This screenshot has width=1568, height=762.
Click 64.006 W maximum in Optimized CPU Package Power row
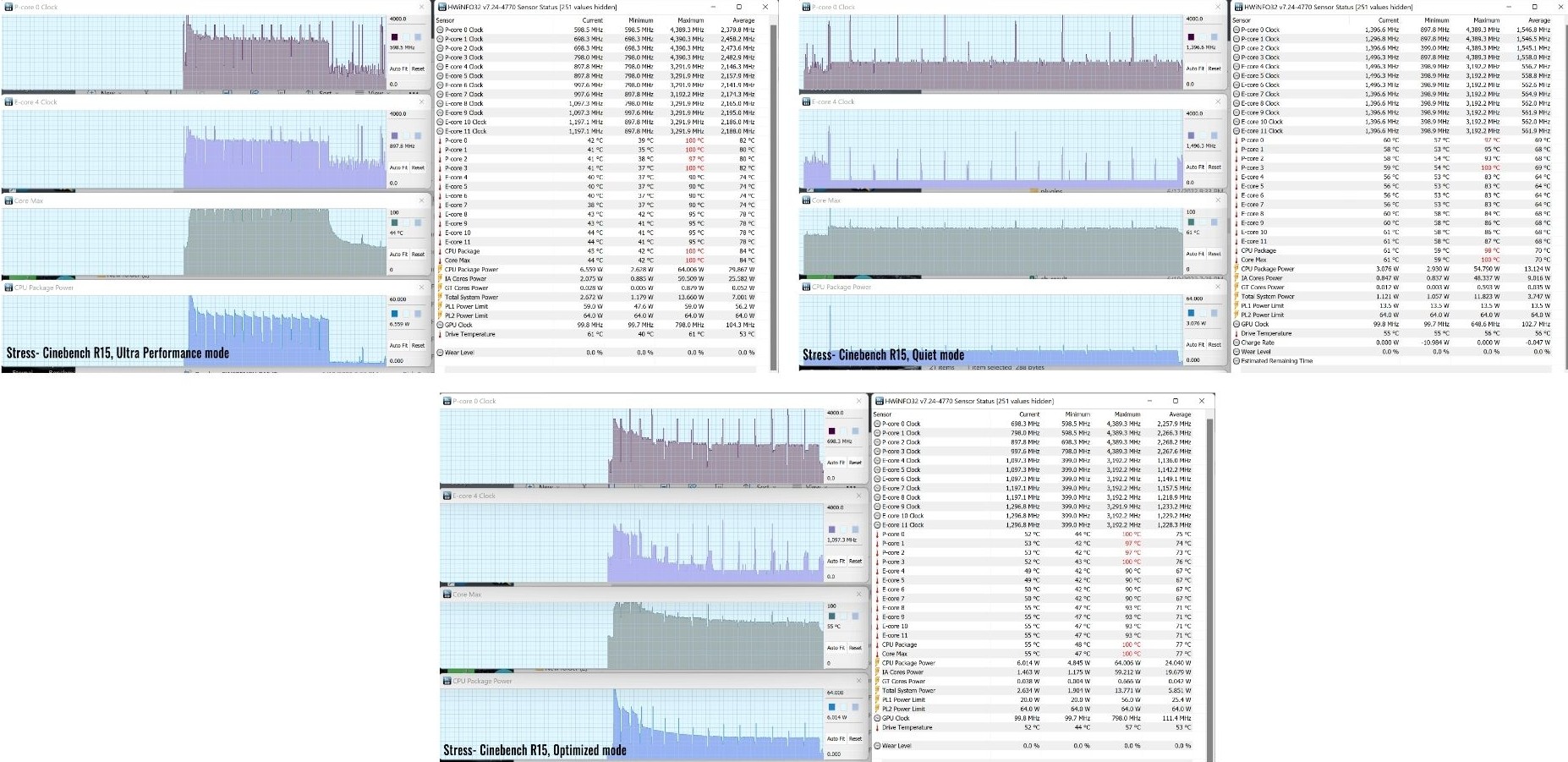[1127, 663]
